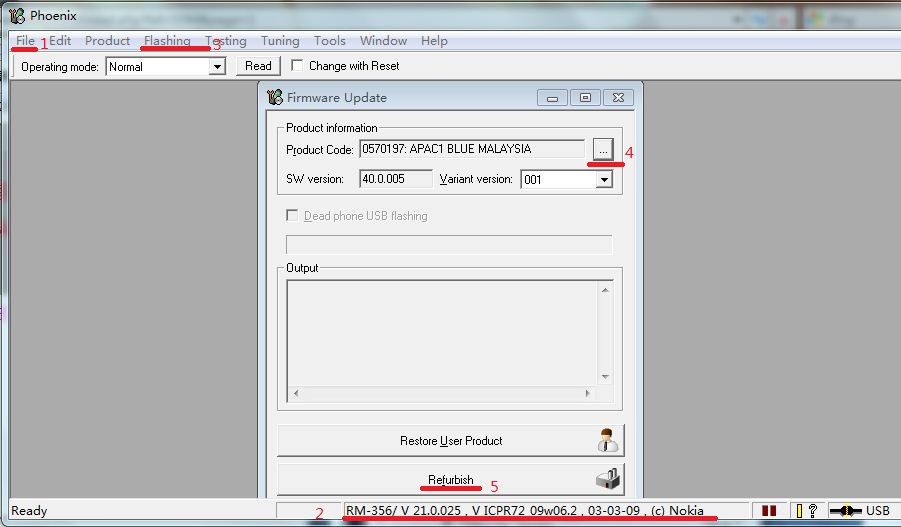901x527 pixels.
Task: Click the SW version field
Action: point(396,179)
